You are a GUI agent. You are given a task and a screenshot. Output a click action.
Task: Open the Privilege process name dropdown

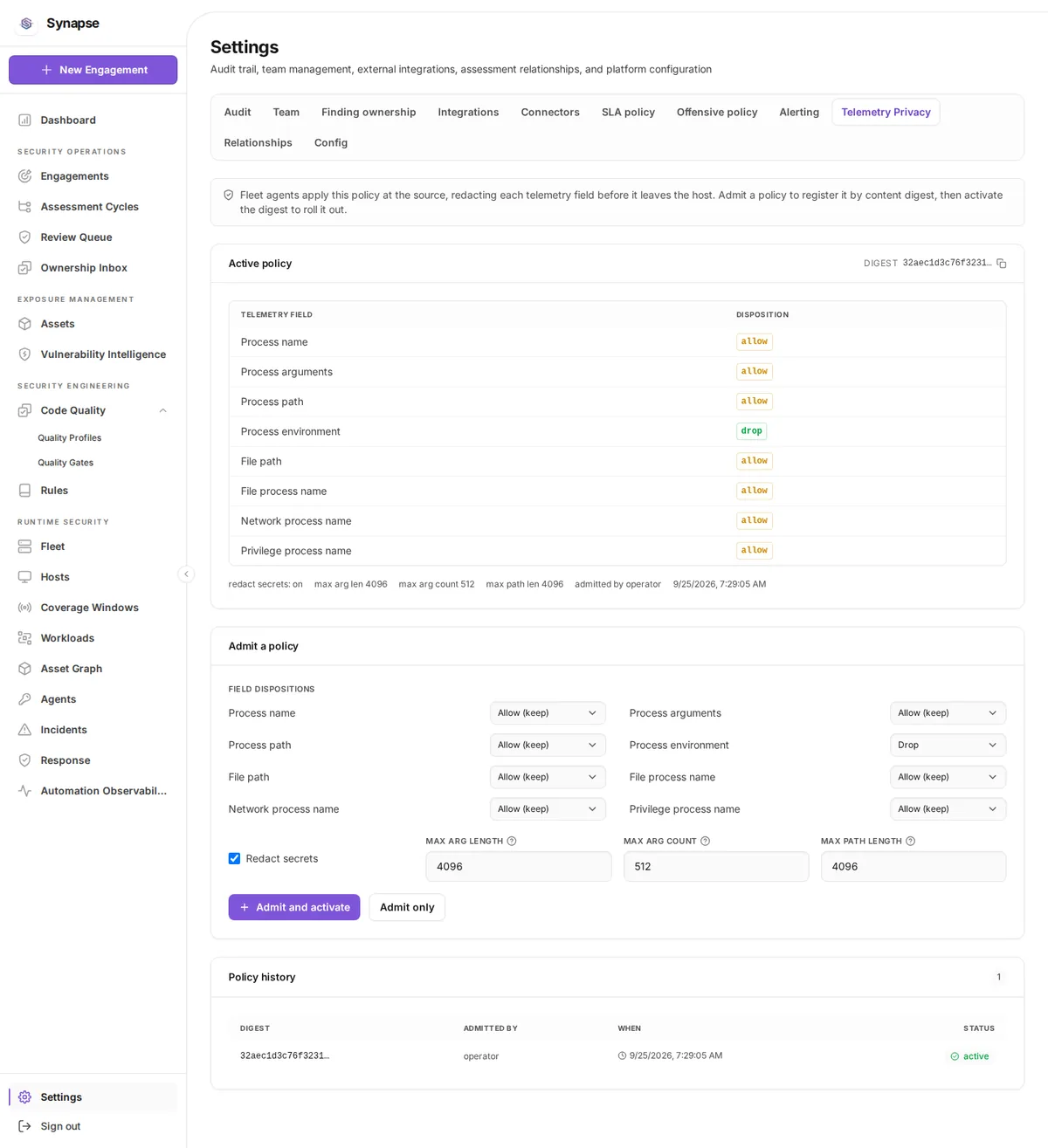pyautogui.click(x=948, y=809)
